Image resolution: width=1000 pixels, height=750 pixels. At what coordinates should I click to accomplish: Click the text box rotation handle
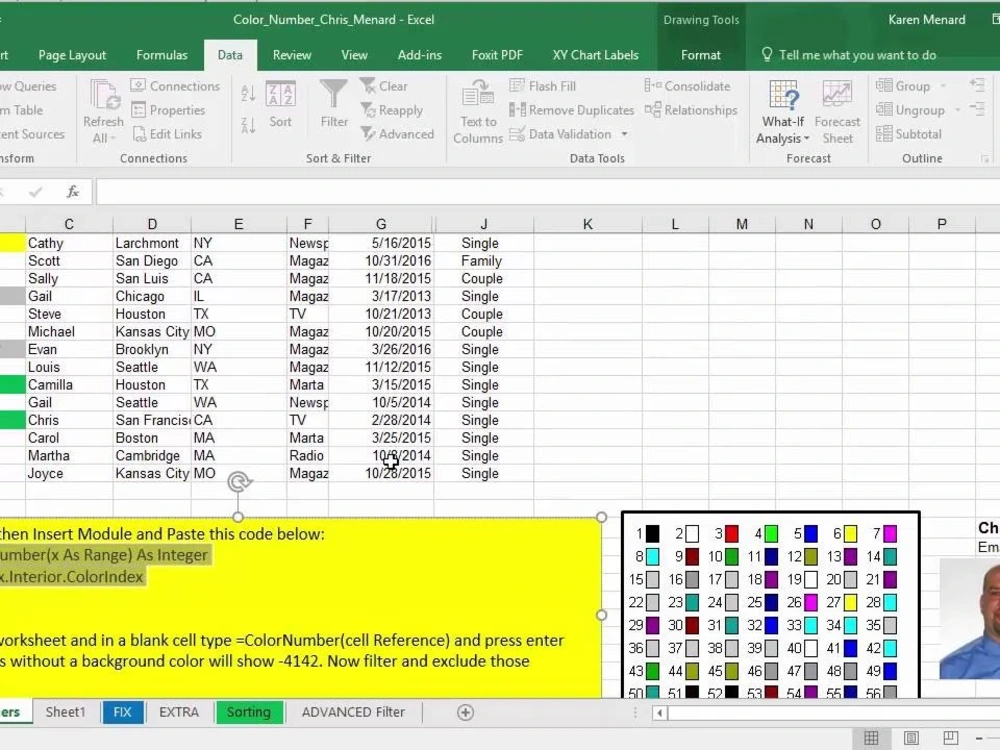pyautogui.click(x=239, y=482)
